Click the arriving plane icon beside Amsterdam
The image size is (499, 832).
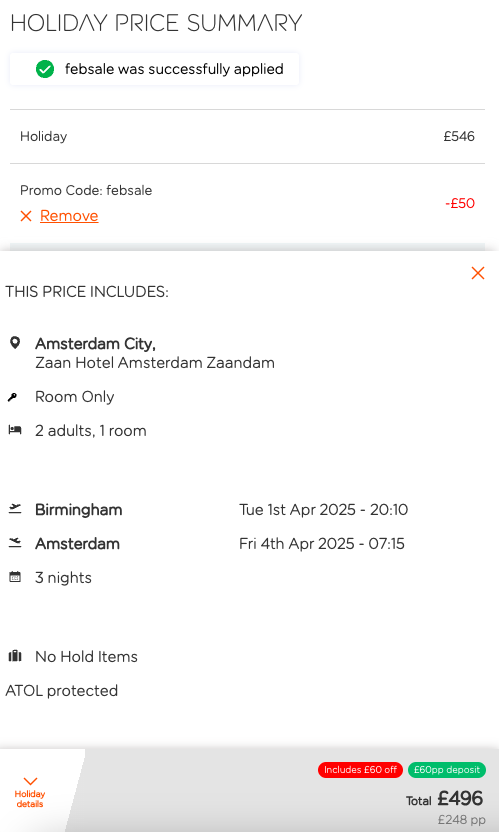click(15, 543)
